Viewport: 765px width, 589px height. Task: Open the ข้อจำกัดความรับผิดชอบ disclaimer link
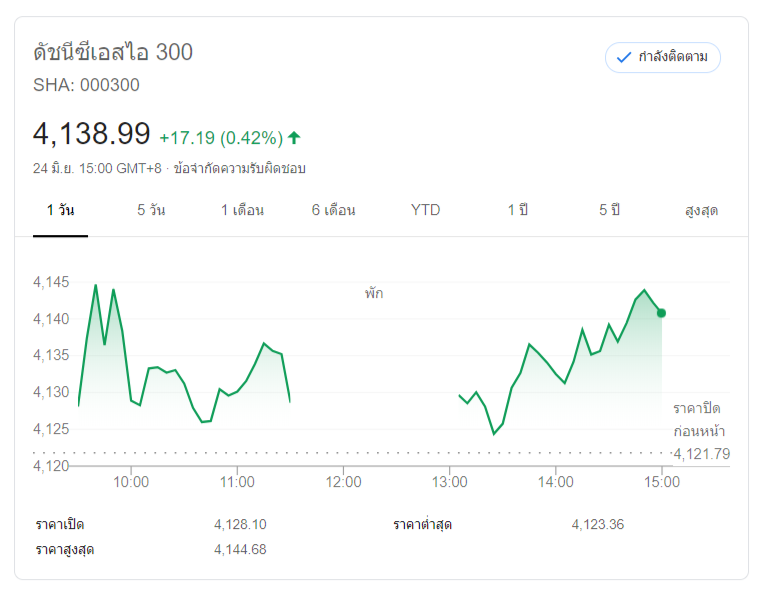click(239, 168)
